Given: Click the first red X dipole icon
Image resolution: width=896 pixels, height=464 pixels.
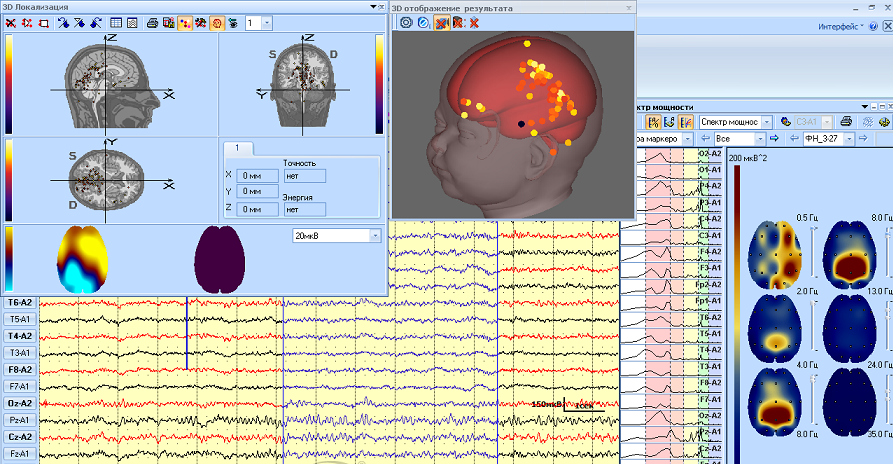Looking at the screenshot, I should 10,22.
